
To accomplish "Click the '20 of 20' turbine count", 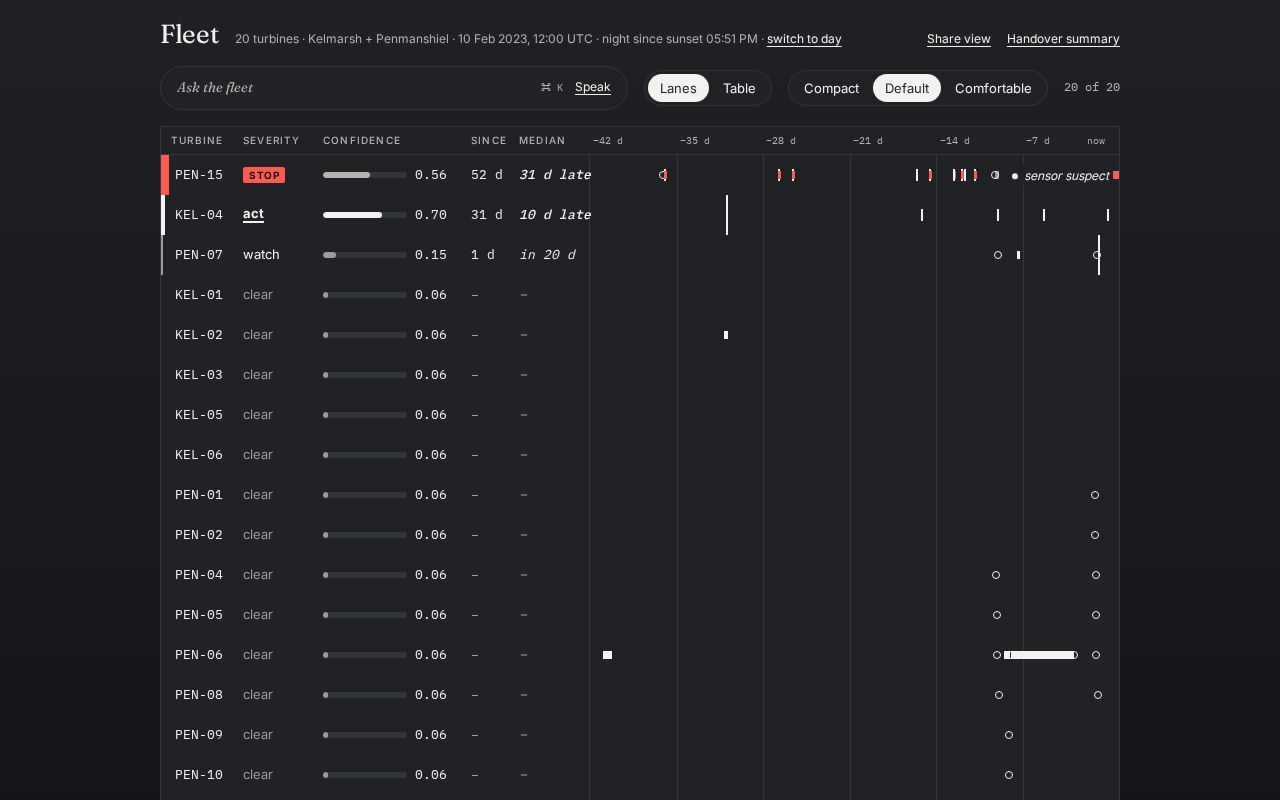I will tap(1092, 88).
